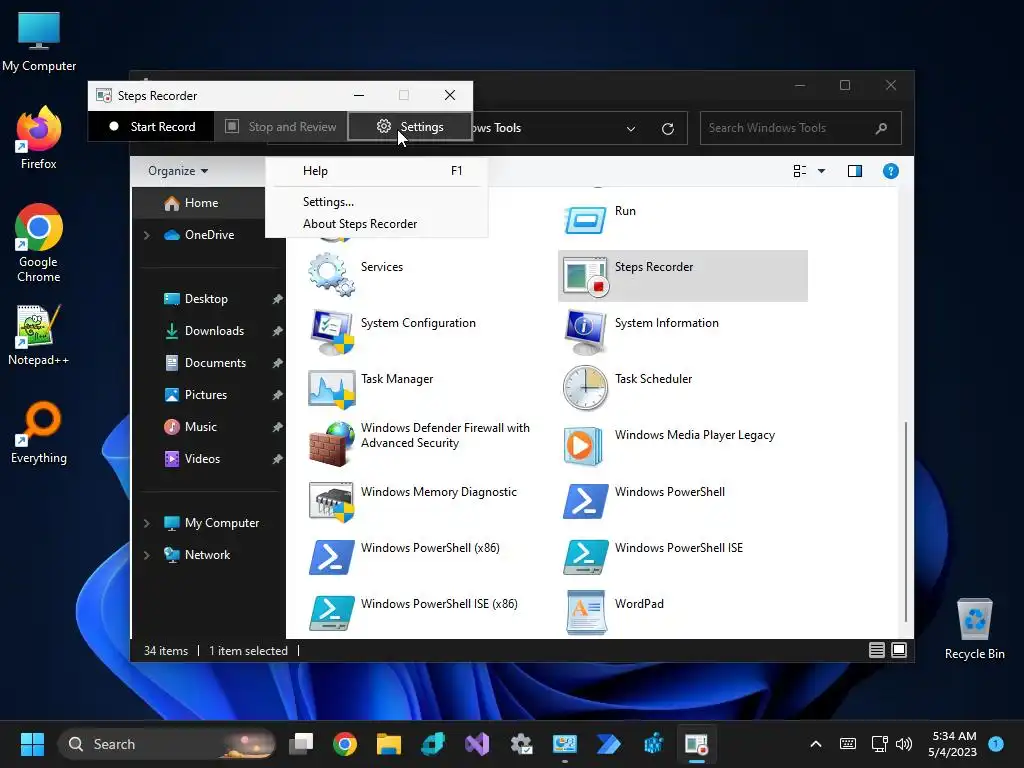
Task: Select the Firefox desktop shortcut
Action: [39, 138]
